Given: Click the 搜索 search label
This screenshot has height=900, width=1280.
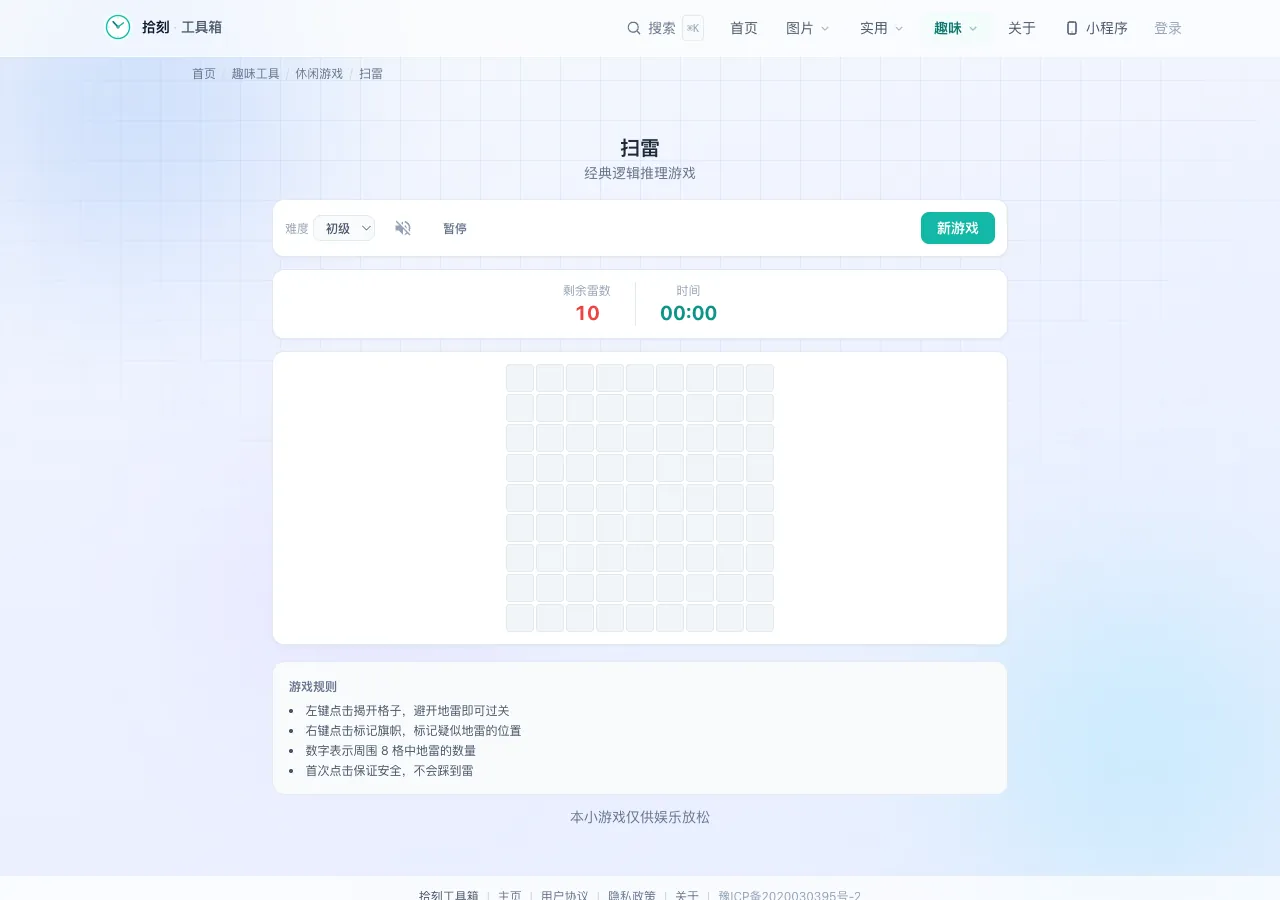Looking at the screenshot, I should [x=662, y=28].
